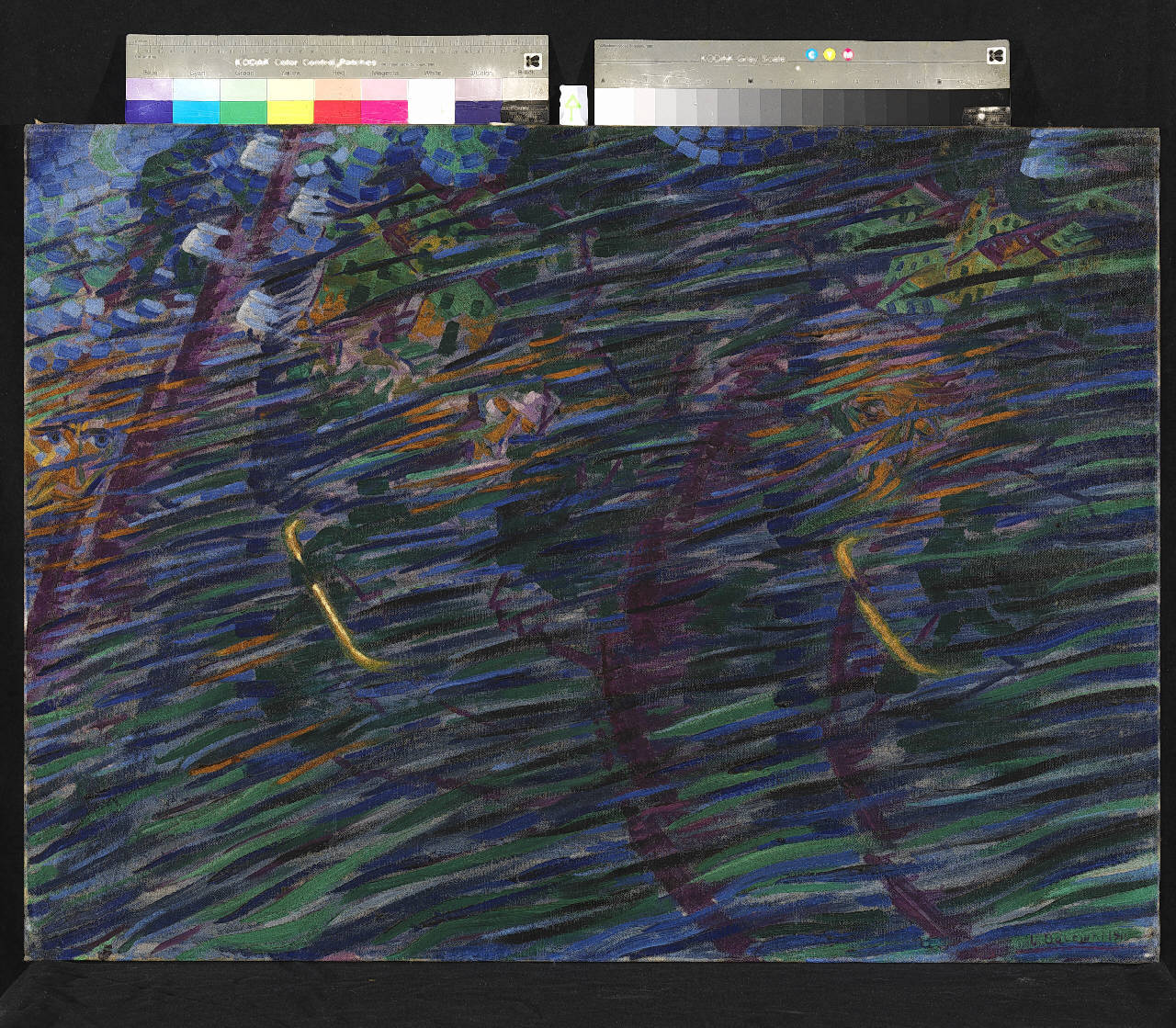Pick the saturated green patch on the color card
This screenshot has height=1028, width=1176.
(x=243, y=112)
